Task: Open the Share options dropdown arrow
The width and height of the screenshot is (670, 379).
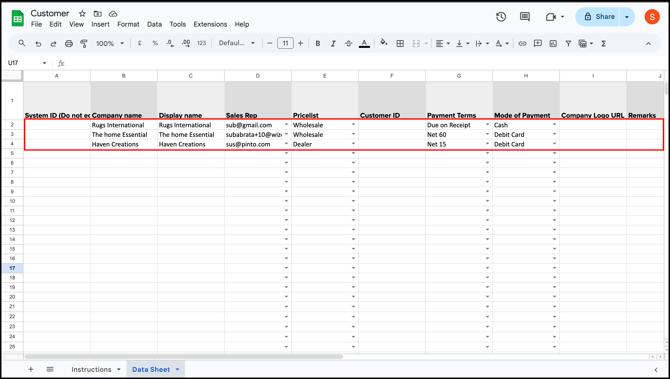Action: tap(627, 17)
